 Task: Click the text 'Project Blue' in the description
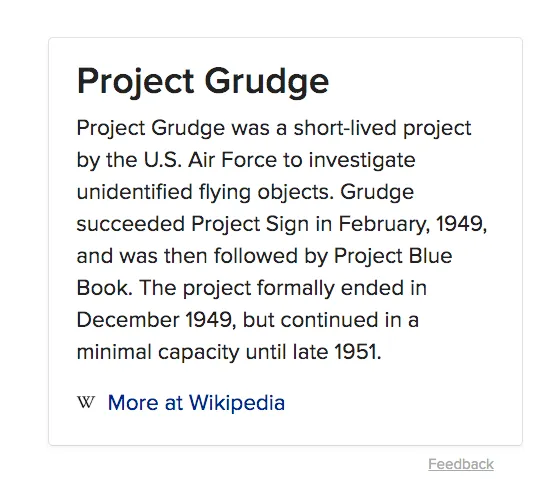point(393,256)
